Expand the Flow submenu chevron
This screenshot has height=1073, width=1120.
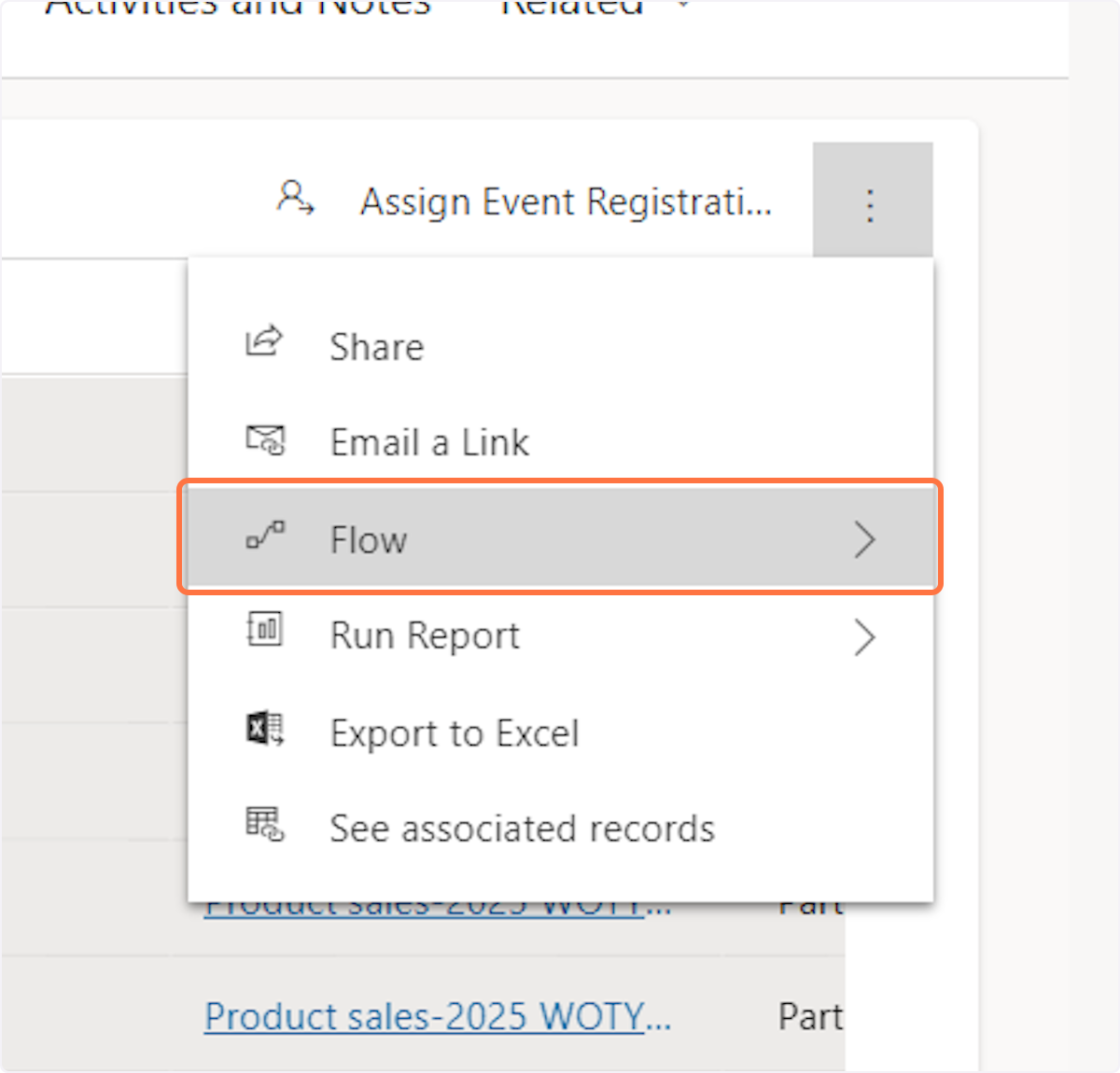tap(864, 540)
